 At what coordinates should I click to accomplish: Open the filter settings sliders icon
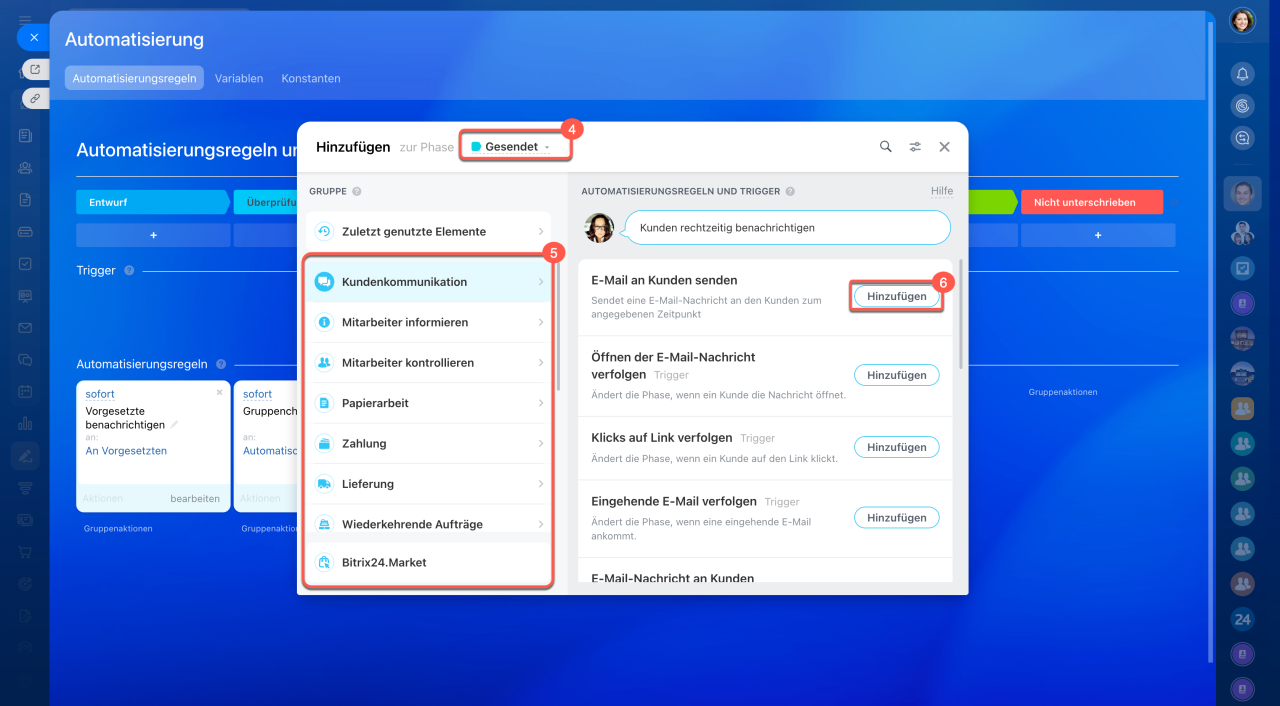[x=915, y=147]
